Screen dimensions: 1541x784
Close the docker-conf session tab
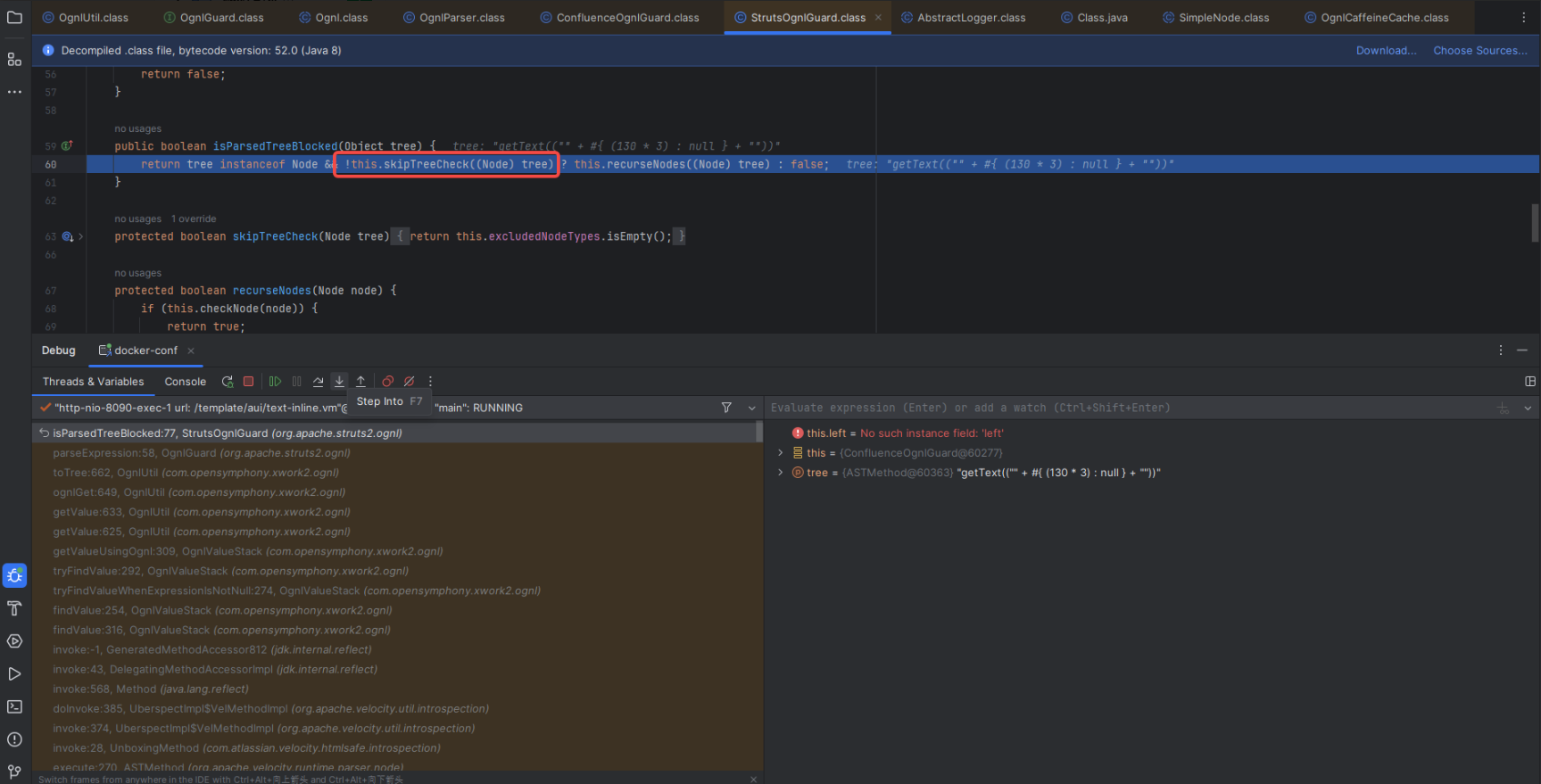(191, 351)
